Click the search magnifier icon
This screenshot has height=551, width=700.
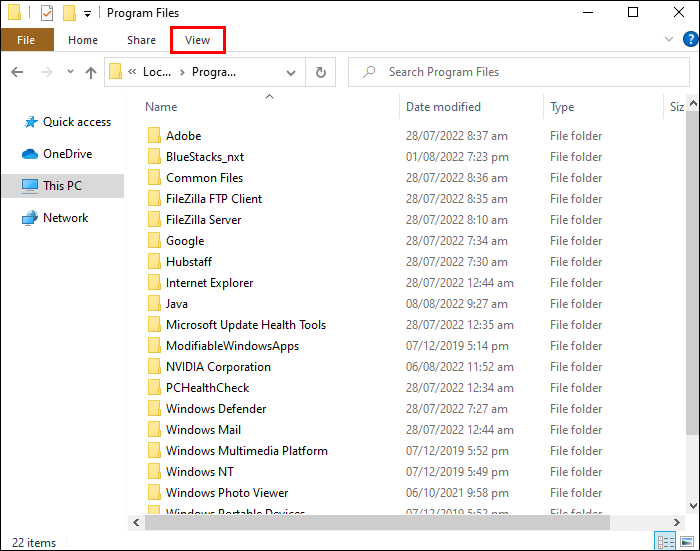point(369,72)
